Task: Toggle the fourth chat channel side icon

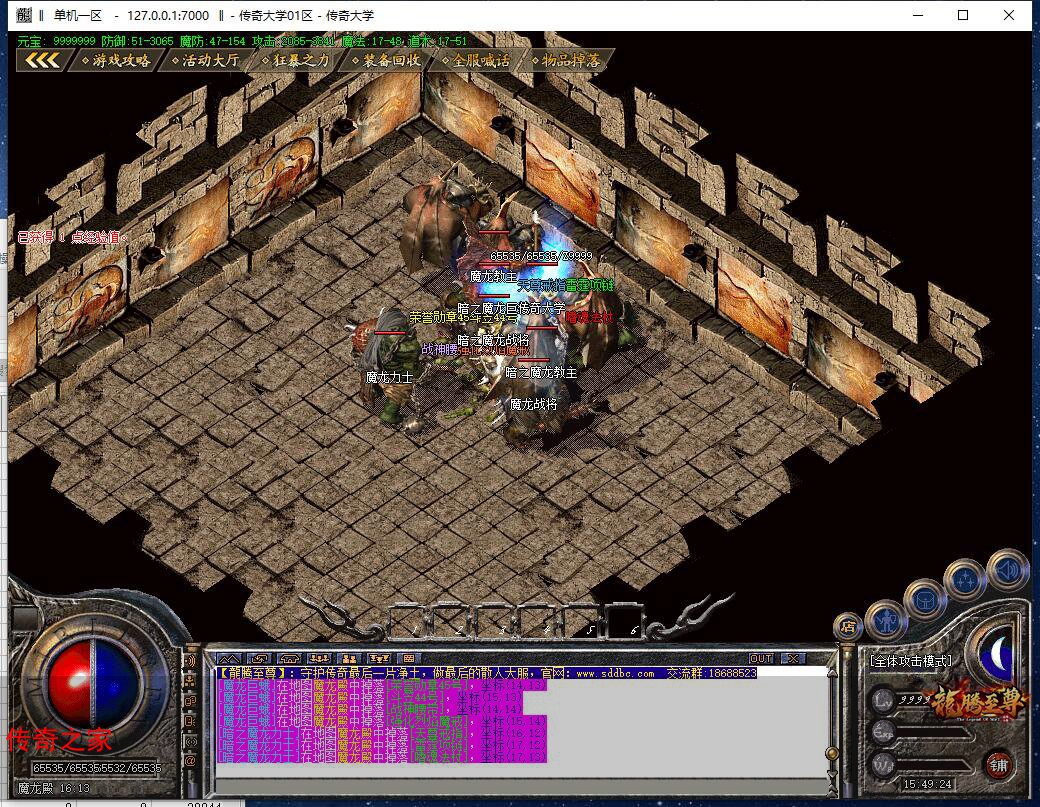Action: [190, 721]
